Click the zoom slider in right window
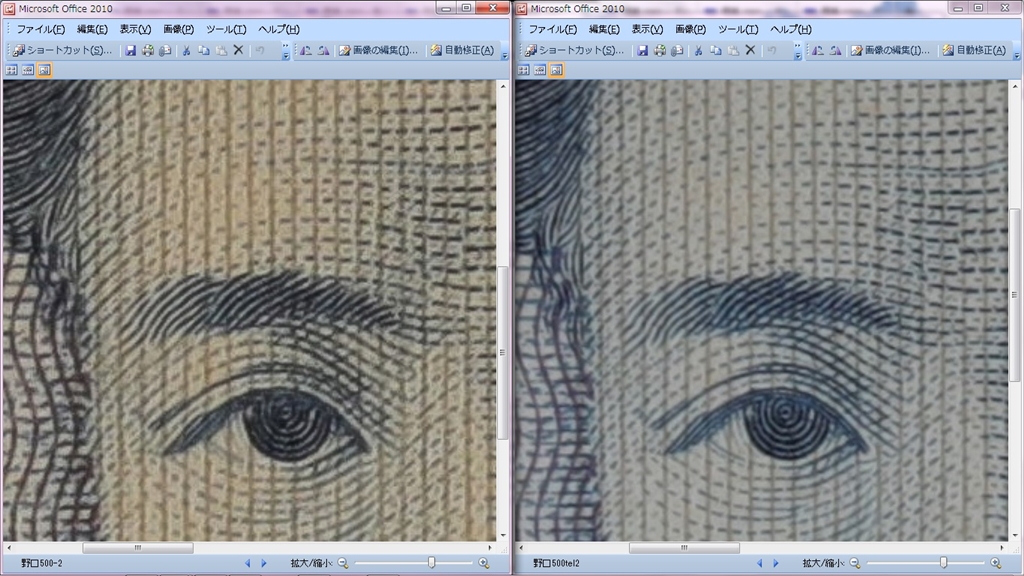The width and height of the screenshot is (1024, 576). pos(943,562)
